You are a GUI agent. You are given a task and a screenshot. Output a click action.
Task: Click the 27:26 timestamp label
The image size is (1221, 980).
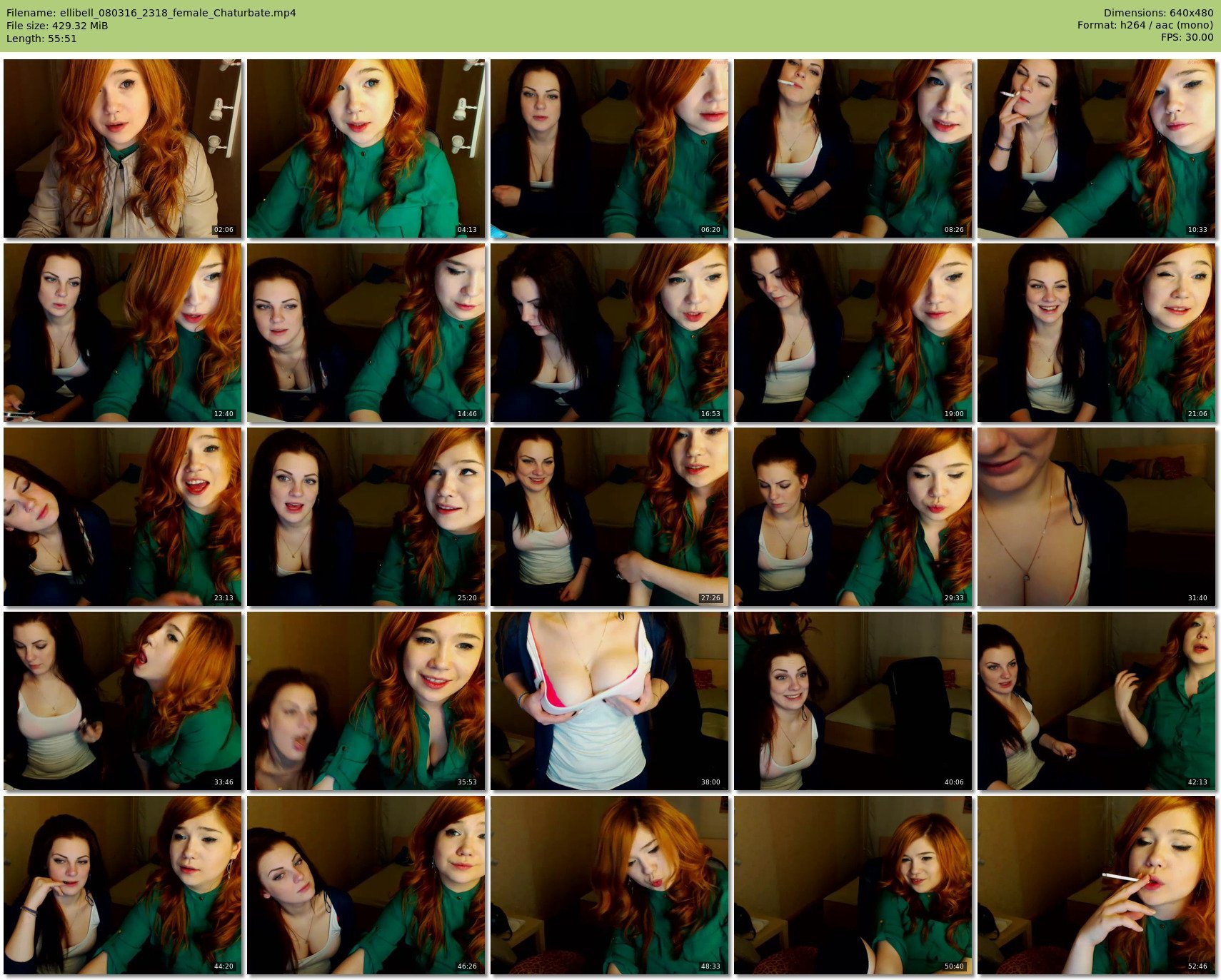pyautogui.click(x=710, y=598)
